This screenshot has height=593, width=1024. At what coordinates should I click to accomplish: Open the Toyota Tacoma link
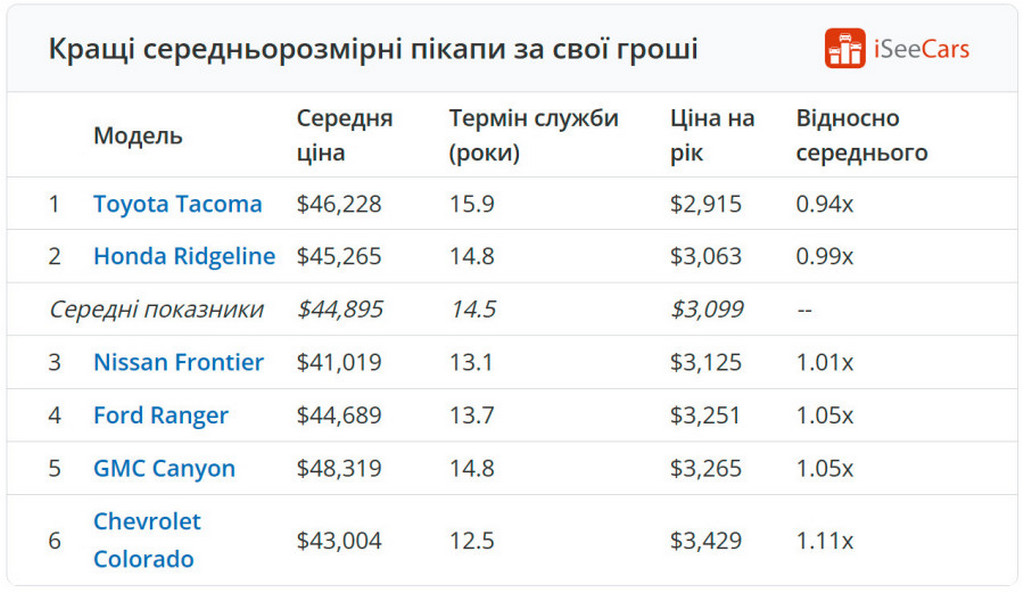178,204
